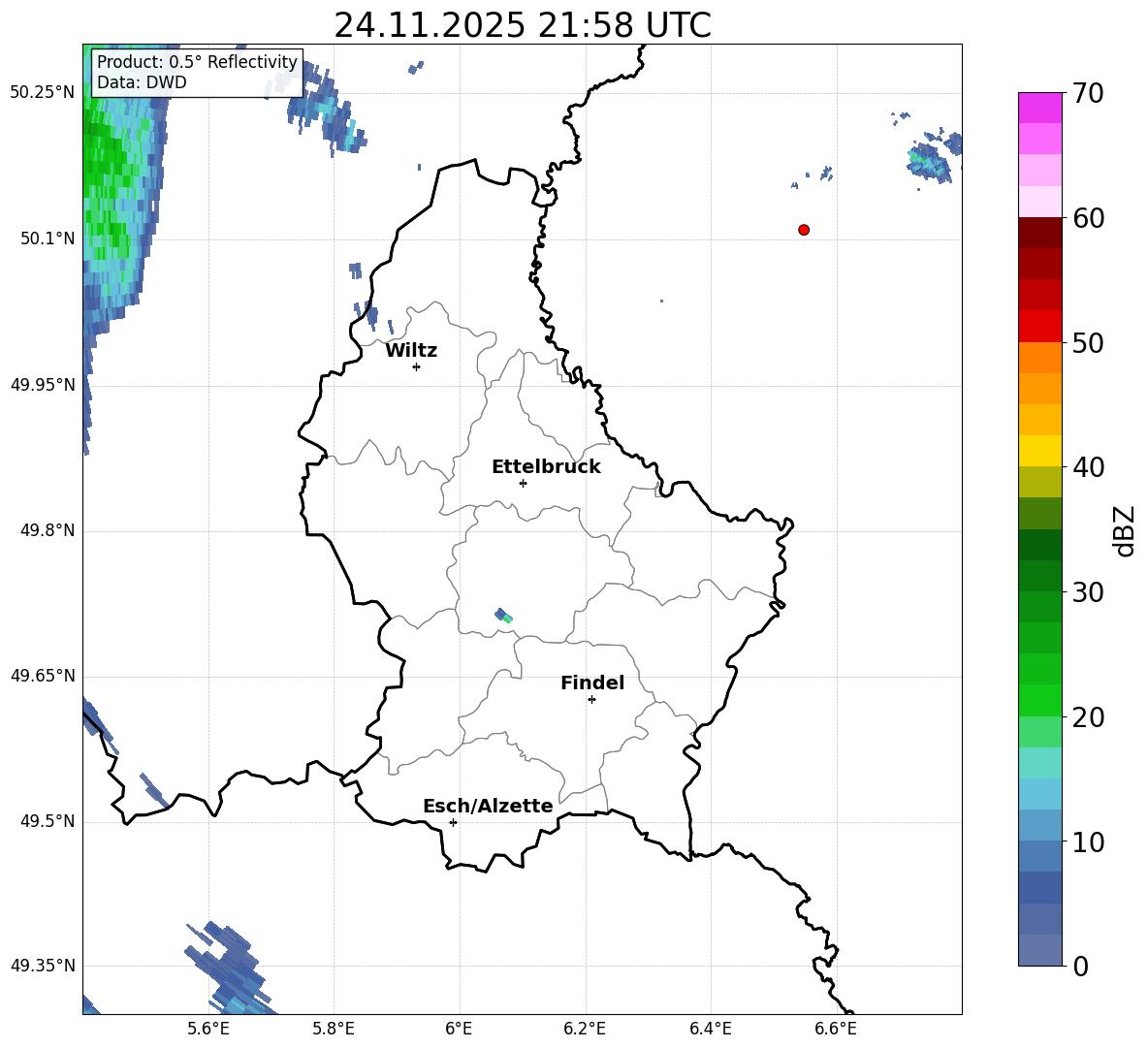Click the title 24.11.2025 21:58 UTC
1148x1048 pixels.
(523, 25)
